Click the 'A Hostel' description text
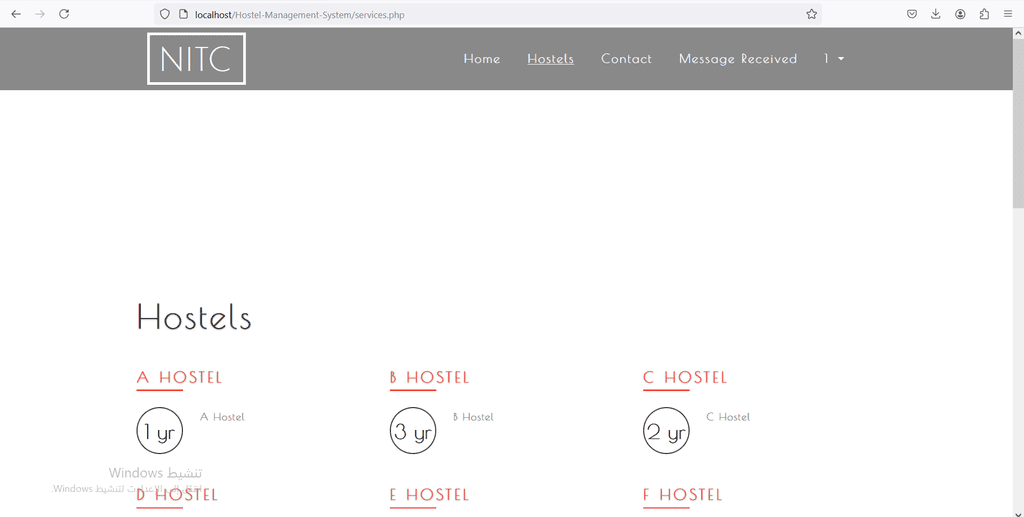The height and width of the screenshot is (517, 1024). [222, 417]
